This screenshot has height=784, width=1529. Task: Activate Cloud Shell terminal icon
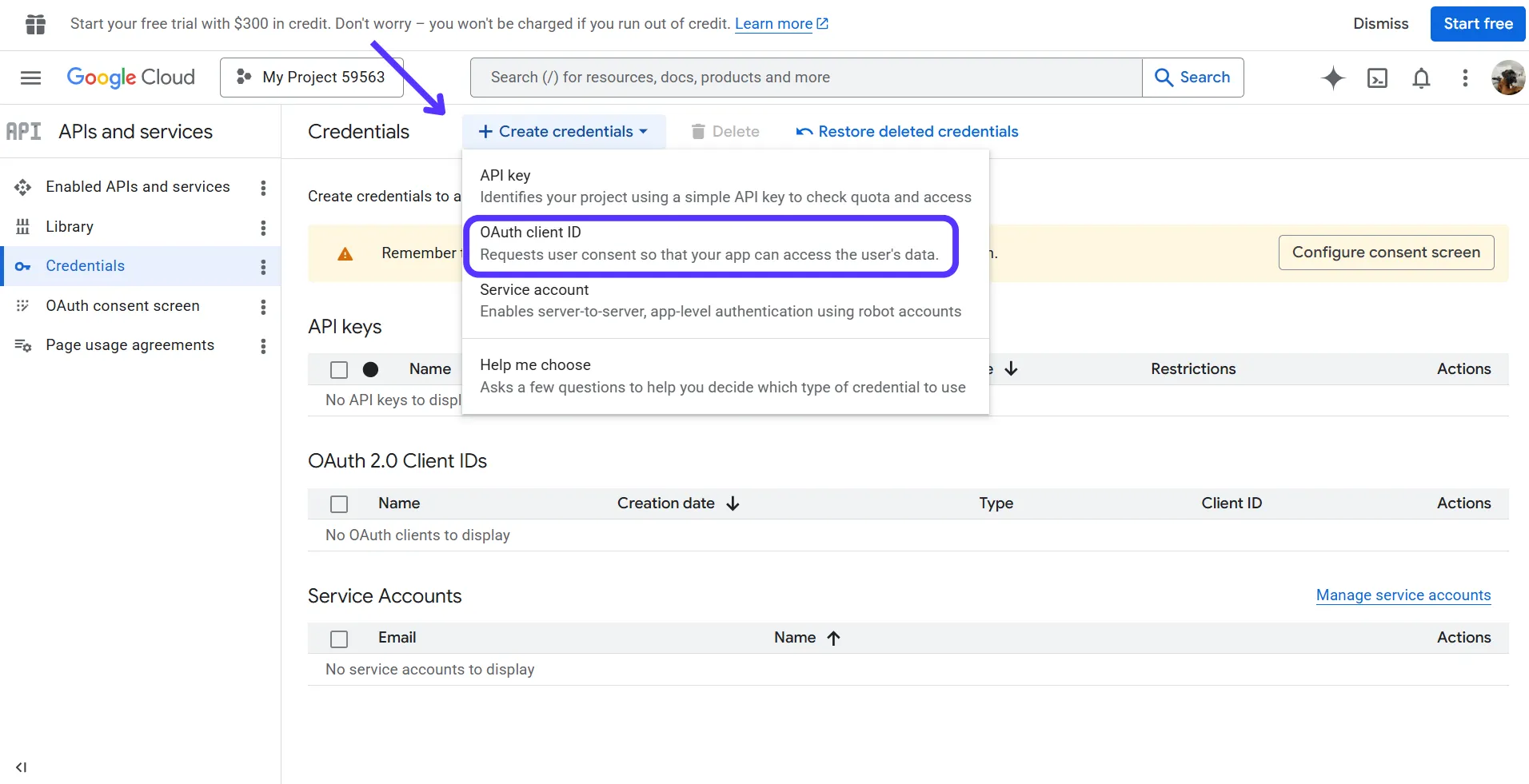(x=1378, y=78)
